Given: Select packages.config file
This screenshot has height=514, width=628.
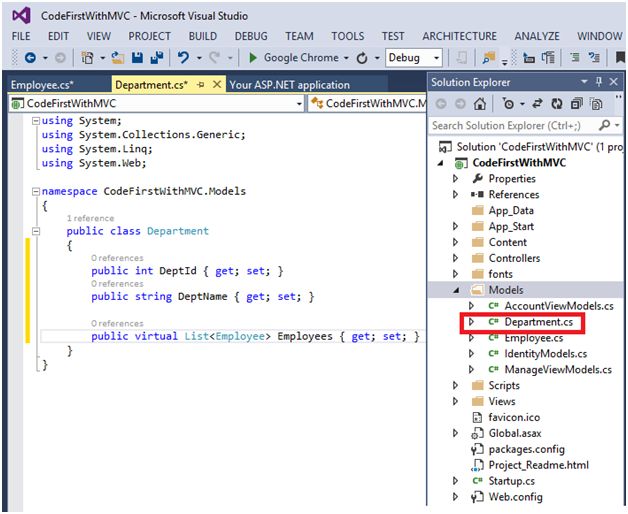Looking at the screenshot, I should click(527, 449).
